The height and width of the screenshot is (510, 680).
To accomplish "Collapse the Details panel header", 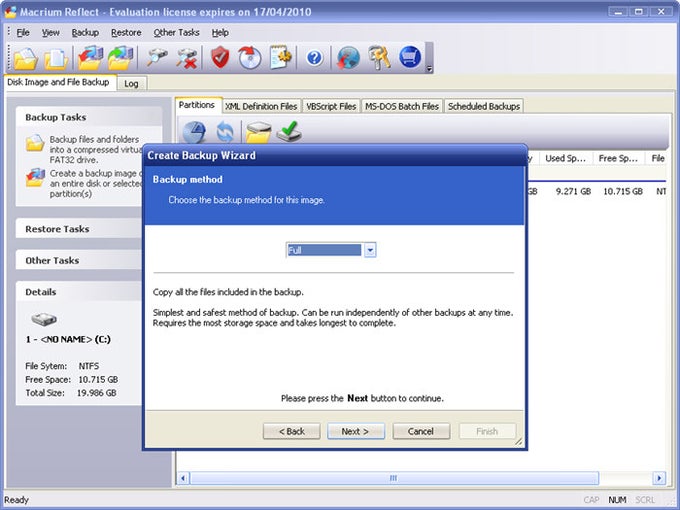I will (x=79, y=292).
